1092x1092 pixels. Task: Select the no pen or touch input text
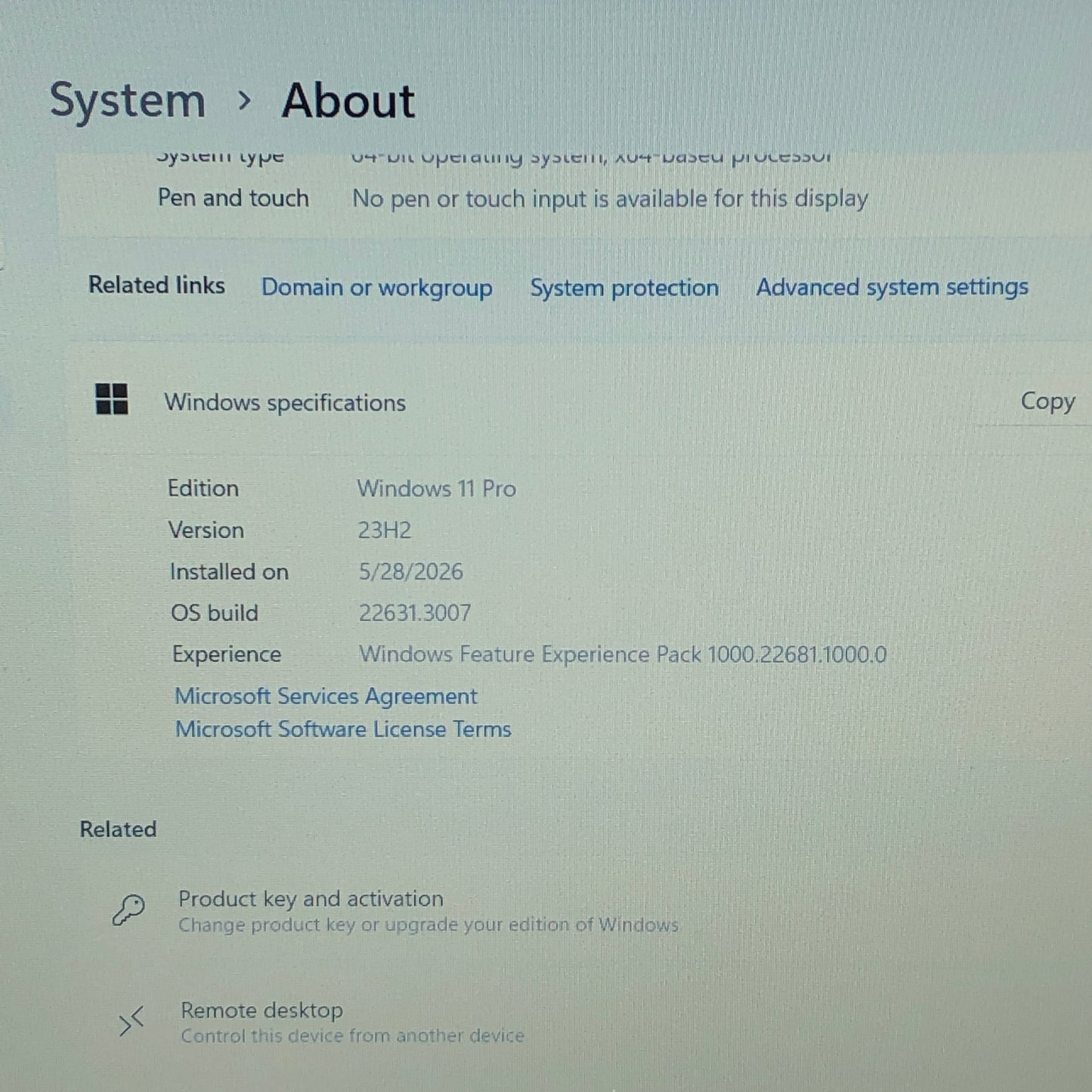[x=610, y=200]
